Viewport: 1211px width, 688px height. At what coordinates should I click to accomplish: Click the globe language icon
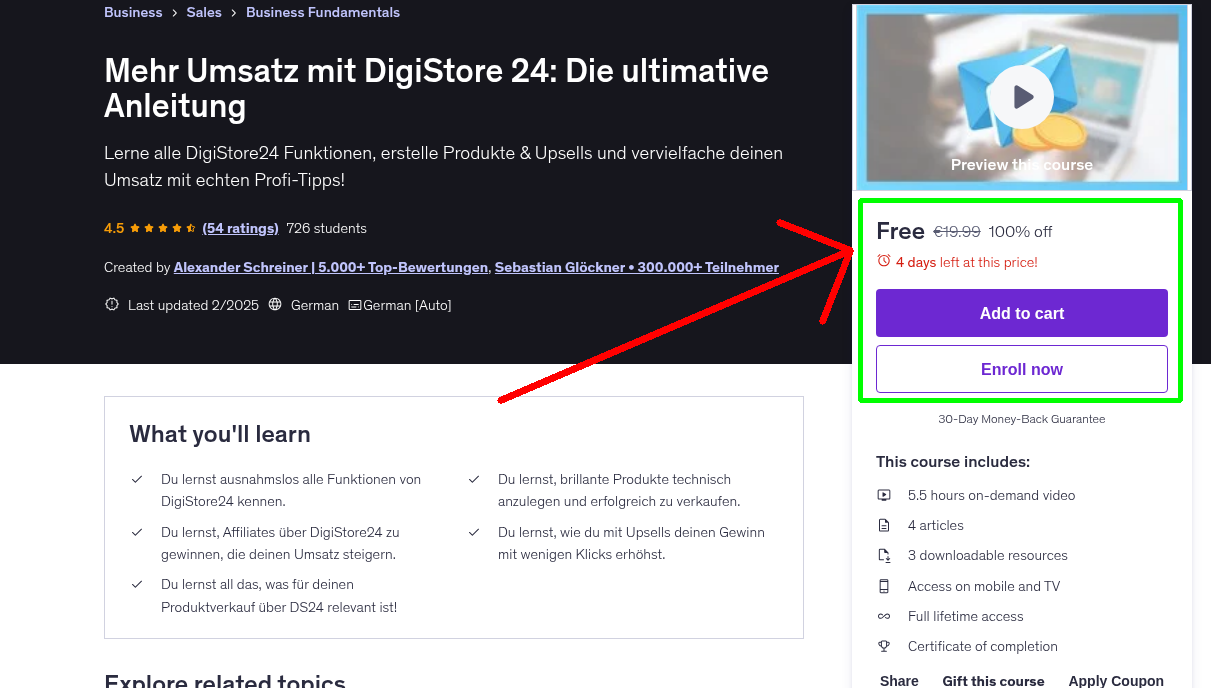tap(276, 305)
